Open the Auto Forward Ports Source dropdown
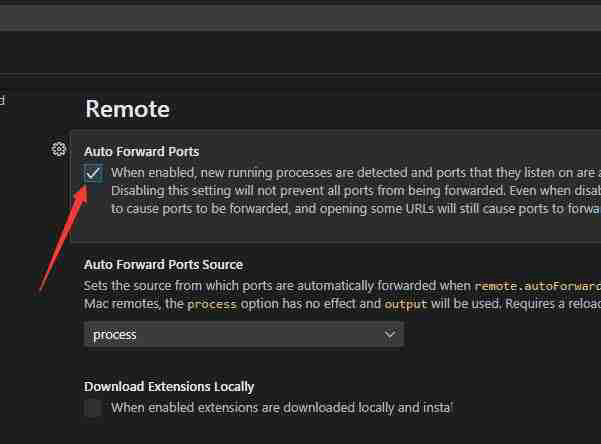The height and width of the screenshot is (444, 601). pyautogui.click(x=243, y=335)
